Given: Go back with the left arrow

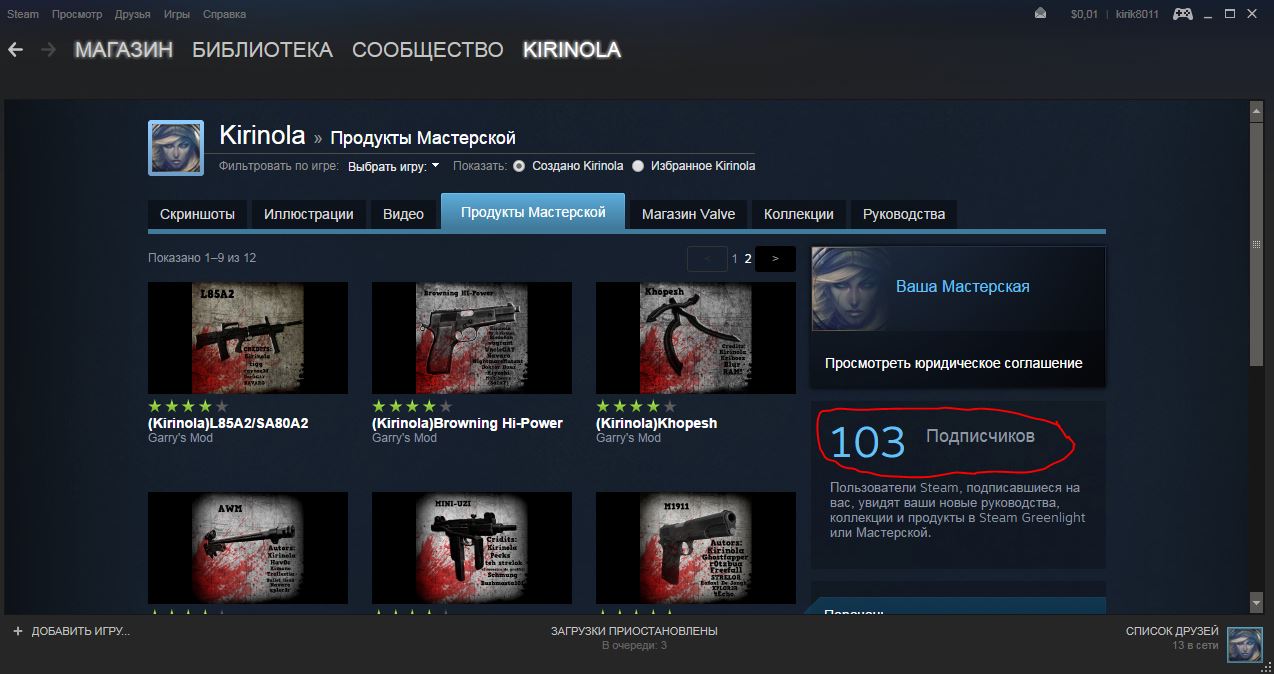Looking at the screenshot, I should coord(15,49).
